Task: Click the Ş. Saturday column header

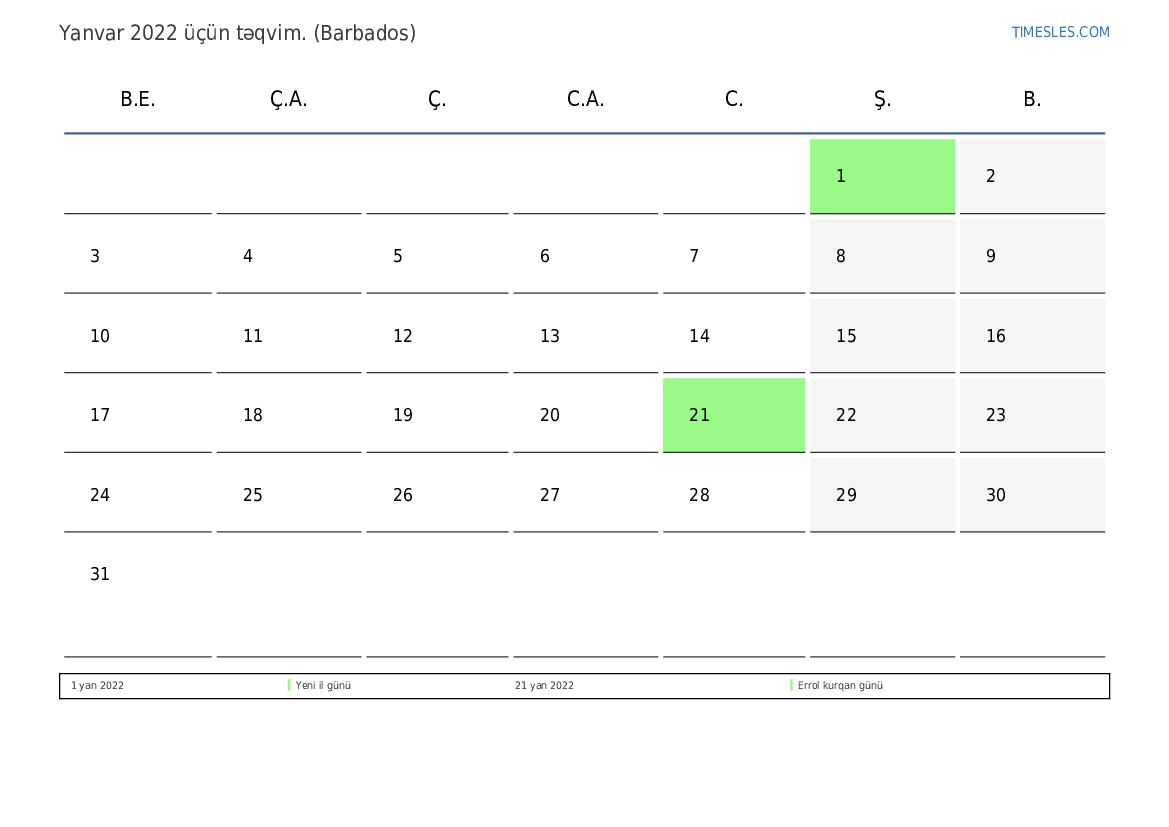Action: pos(882,99)
